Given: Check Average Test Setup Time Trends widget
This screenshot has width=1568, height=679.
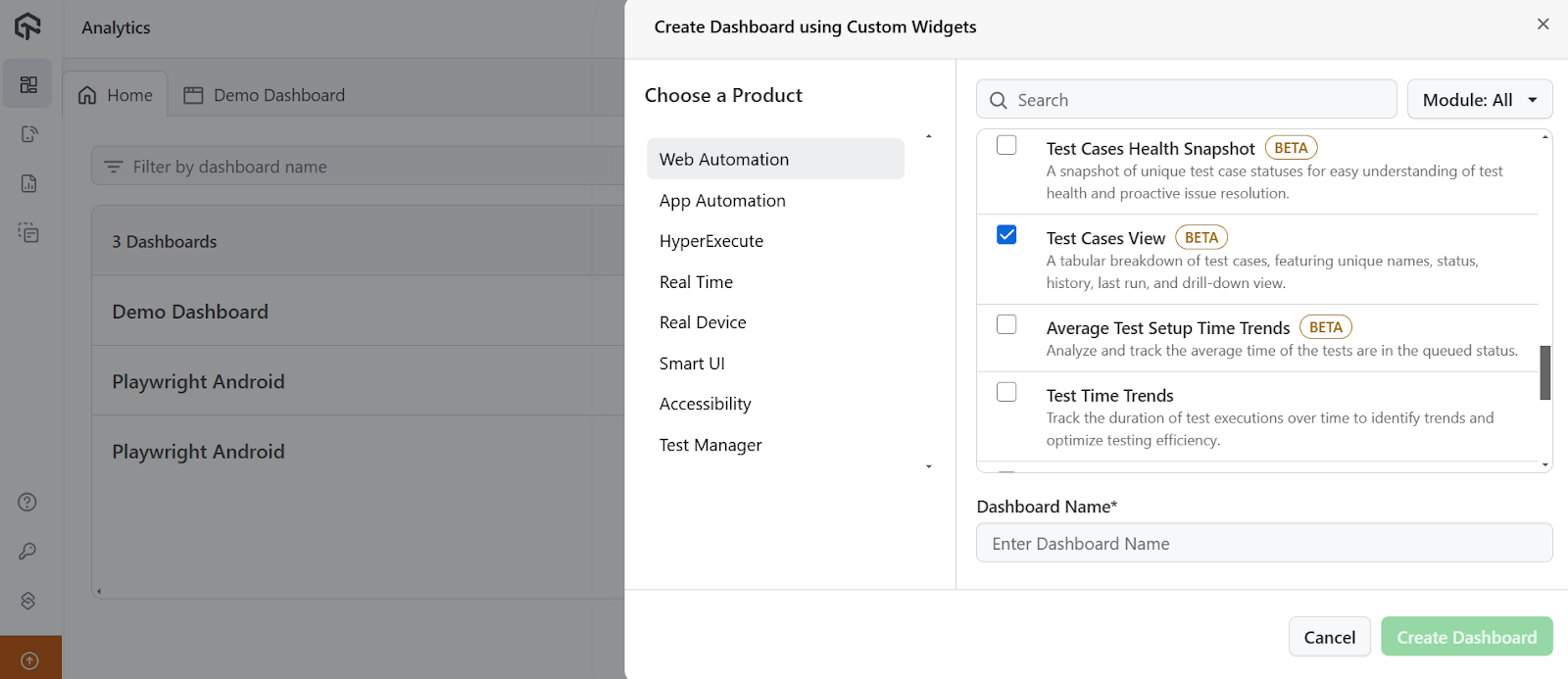Looking at the screenshot, I should (1006, 324).
